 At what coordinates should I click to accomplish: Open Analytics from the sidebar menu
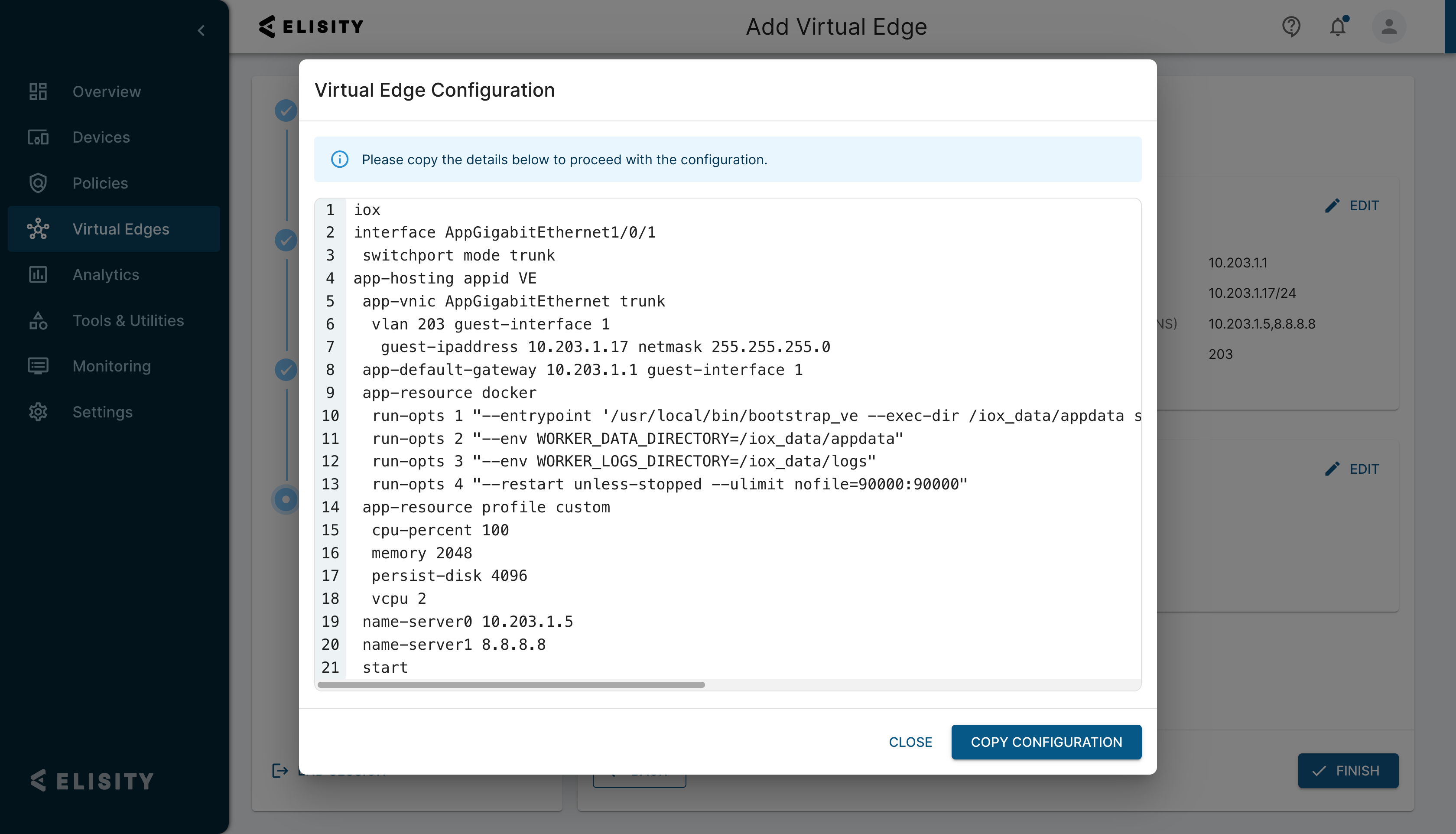[x=106, y=275]
